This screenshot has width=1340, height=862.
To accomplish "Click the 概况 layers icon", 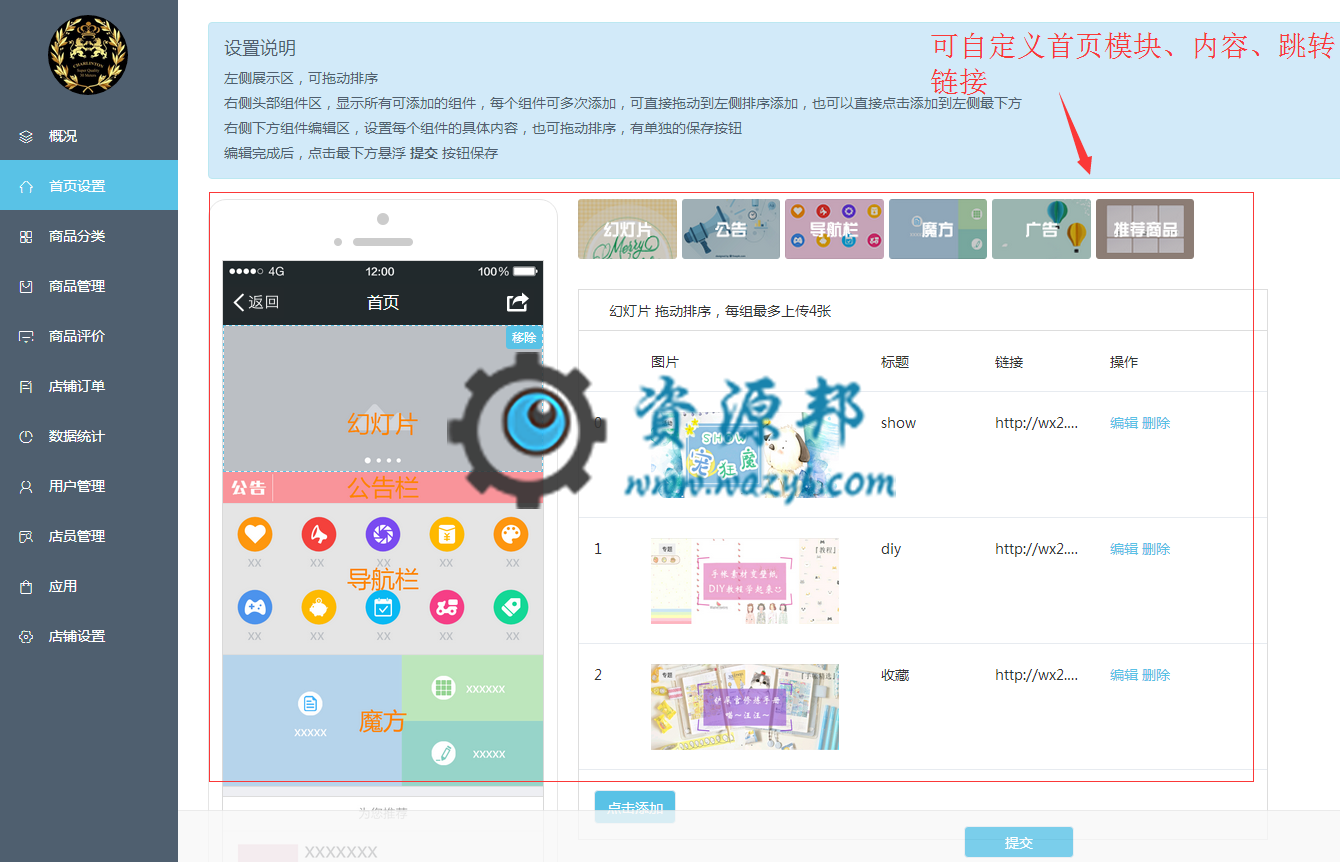I will pos(26,136).
